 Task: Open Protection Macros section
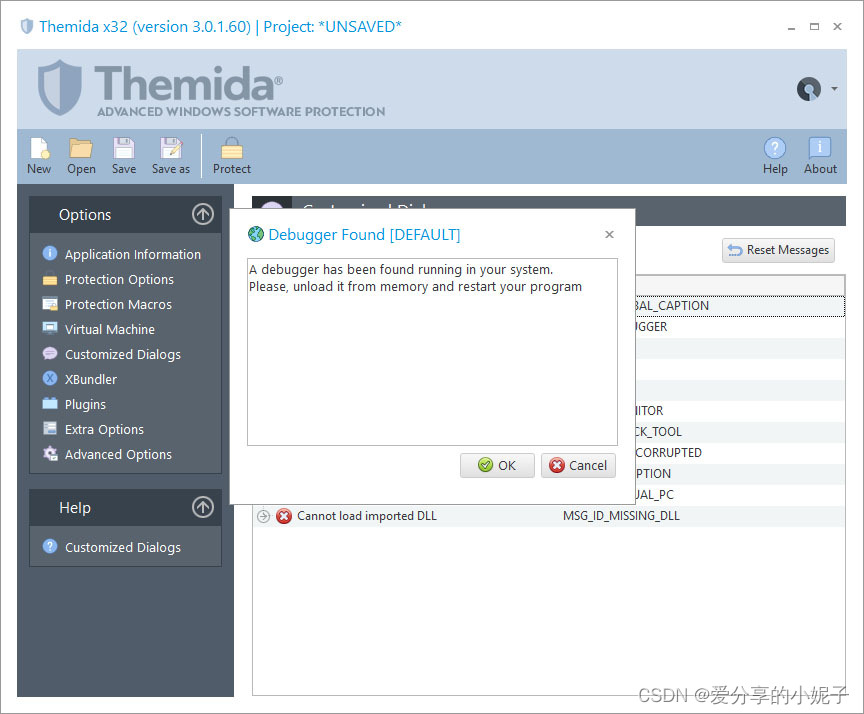point(118,304)
